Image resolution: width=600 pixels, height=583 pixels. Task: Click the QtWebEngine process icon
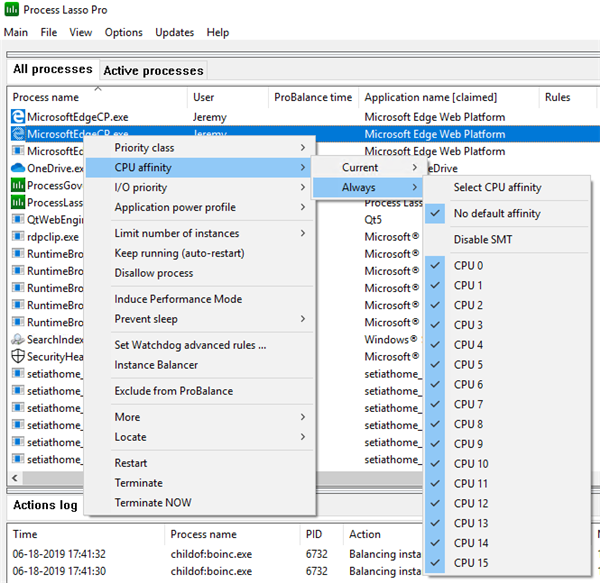(x=18, y=219)
